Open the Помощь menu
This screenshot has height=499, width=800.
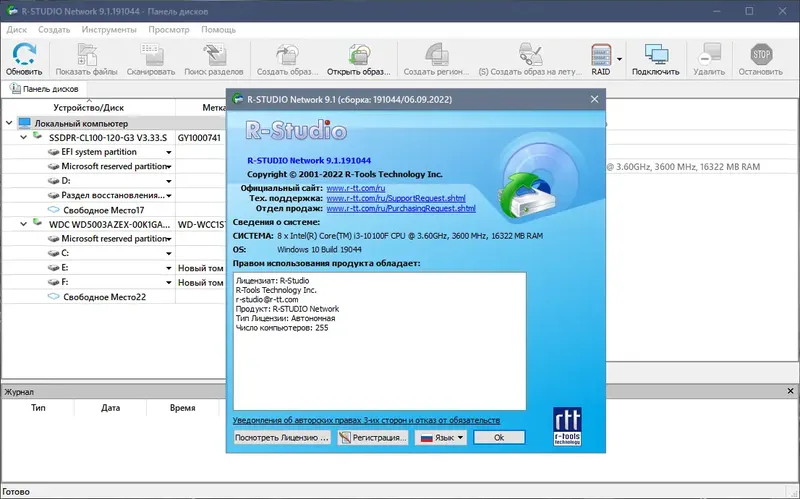click(x=218, y=30)
